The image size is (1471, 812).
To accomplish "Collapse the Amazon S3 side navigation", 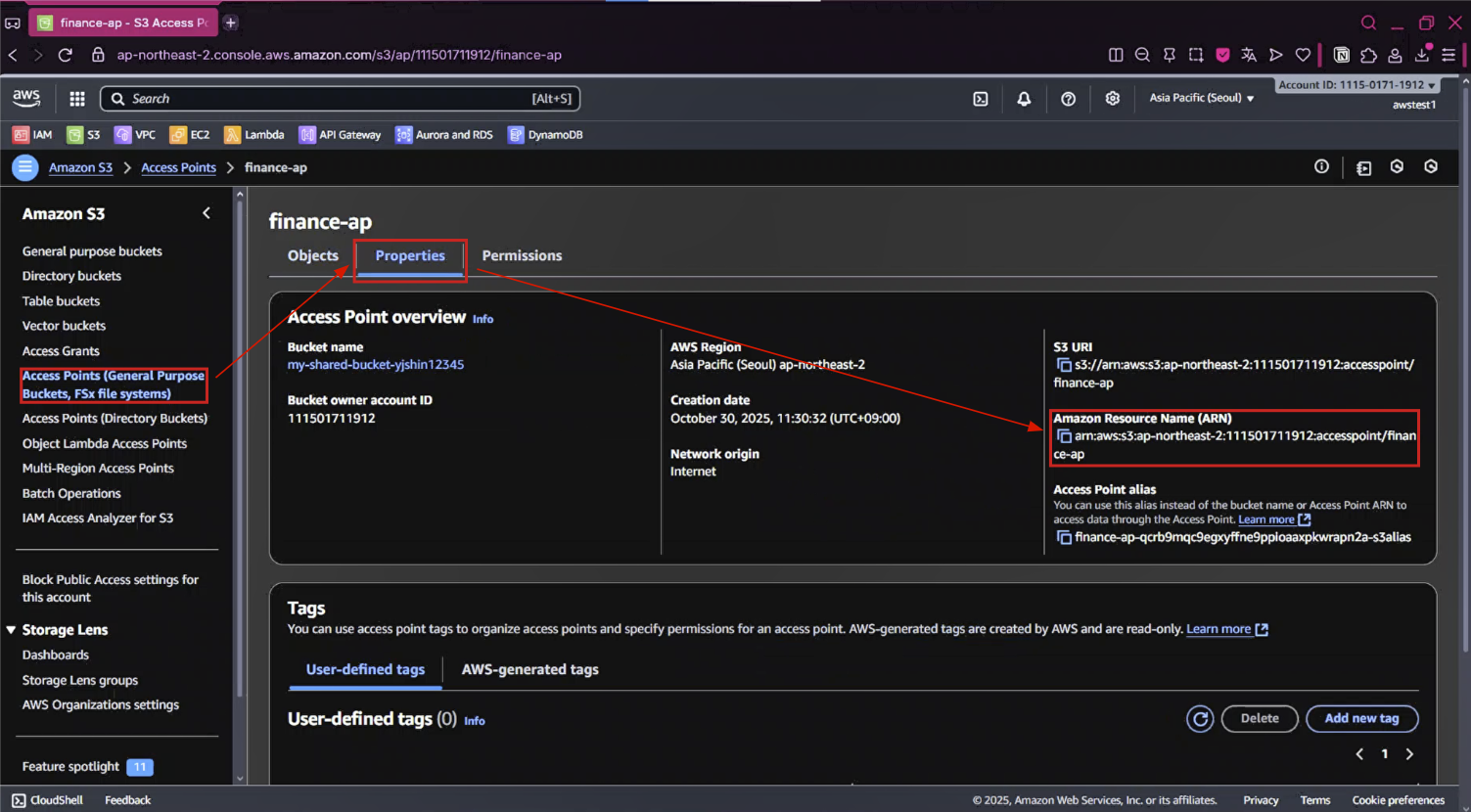I will pos(207,213).
